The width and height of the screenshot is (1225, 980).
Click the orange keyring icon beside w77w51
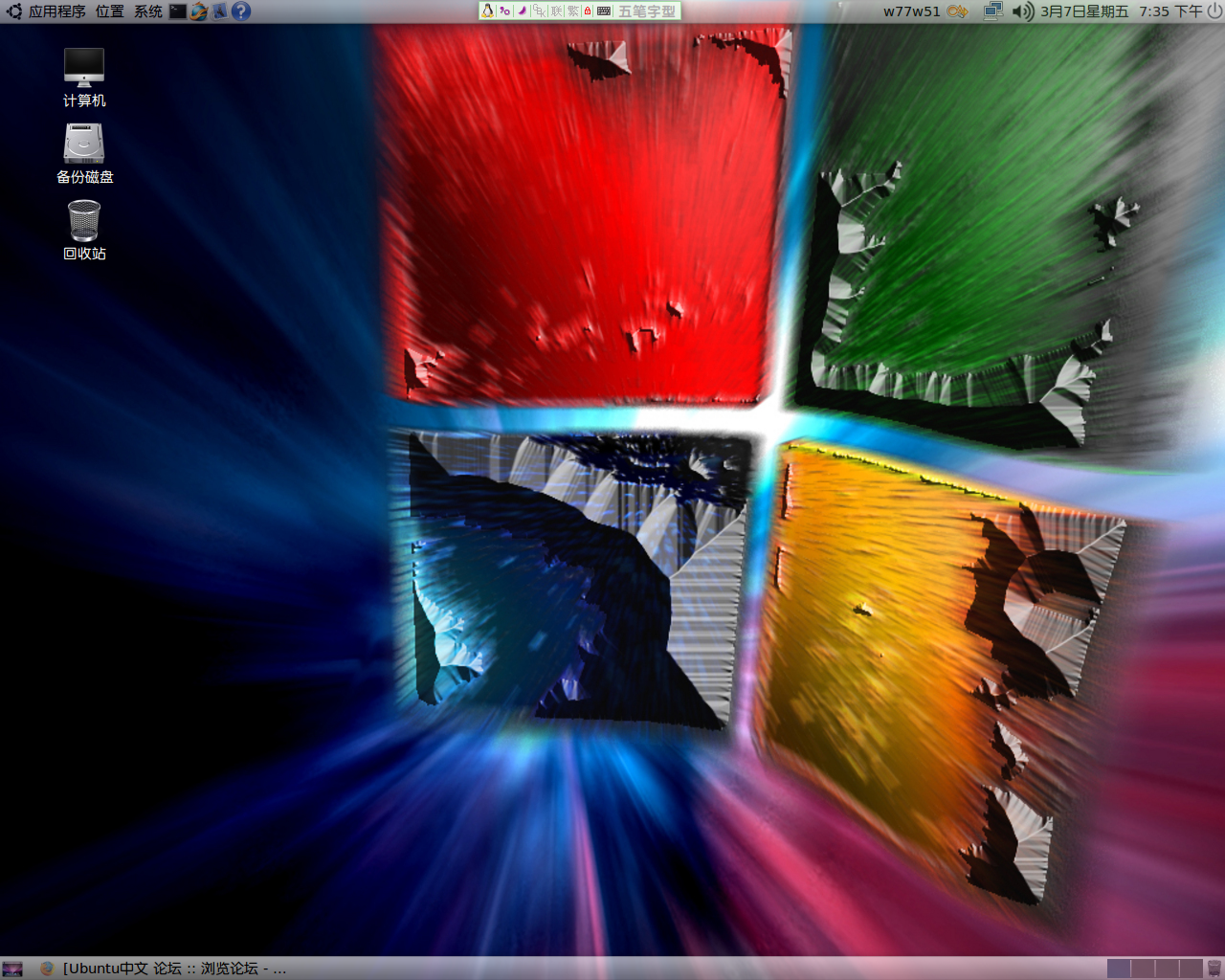click(x=957, y=11)
